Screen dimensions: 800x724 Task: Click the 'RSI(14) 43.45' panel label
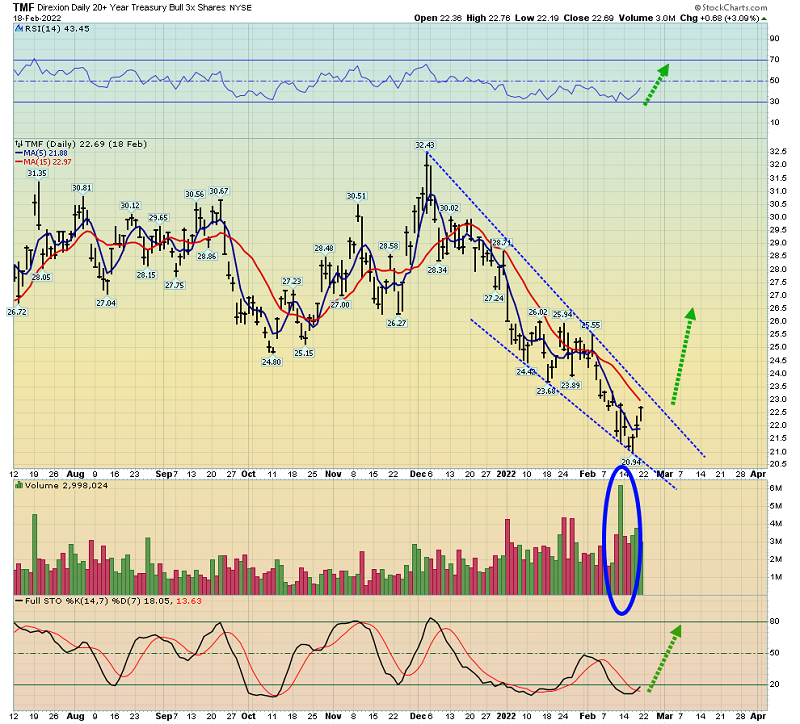57,29
